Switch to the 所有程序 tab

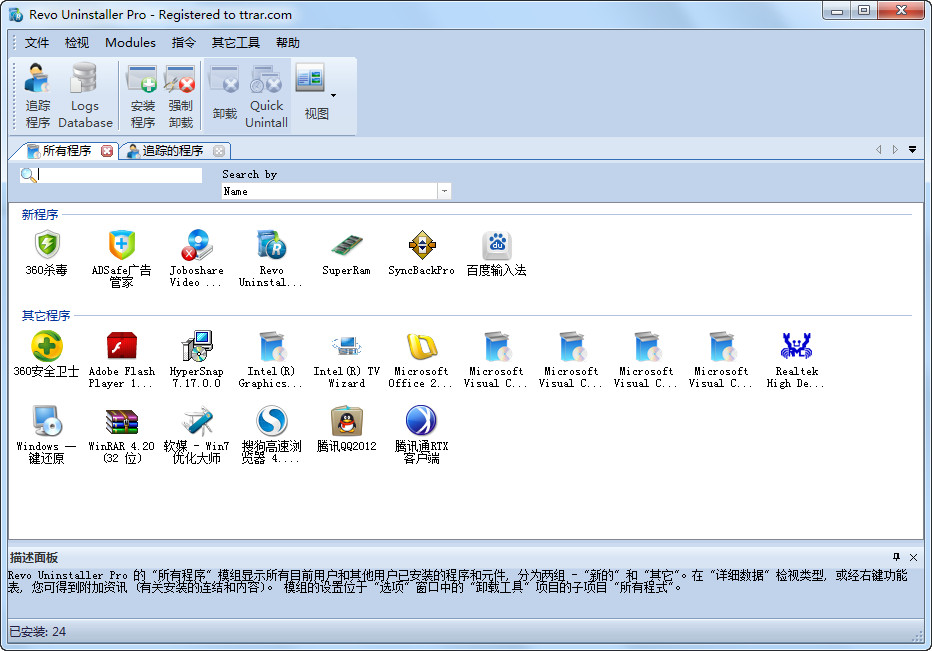point(67,151)
